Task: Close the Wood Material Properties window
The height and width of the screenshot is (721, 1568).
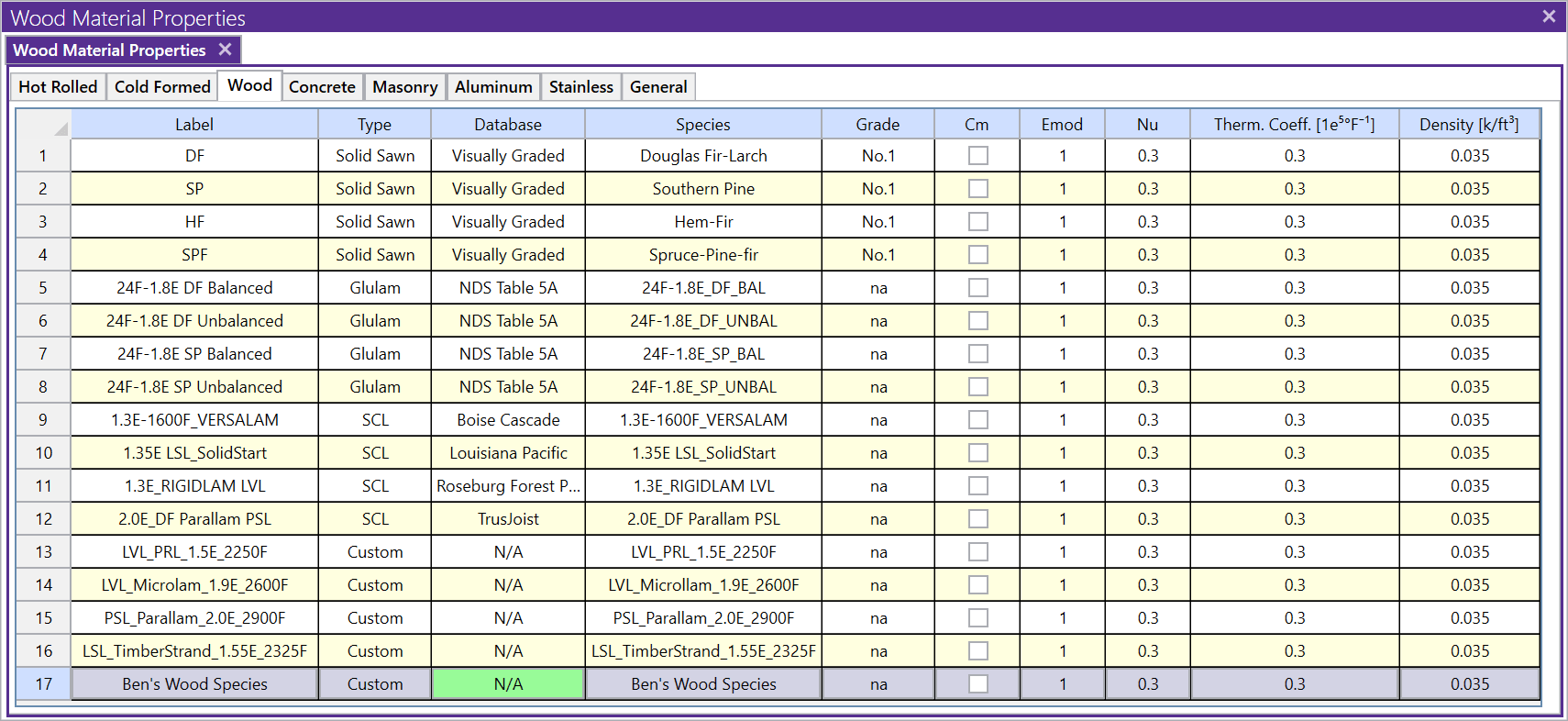Action: click(1549, 17)
